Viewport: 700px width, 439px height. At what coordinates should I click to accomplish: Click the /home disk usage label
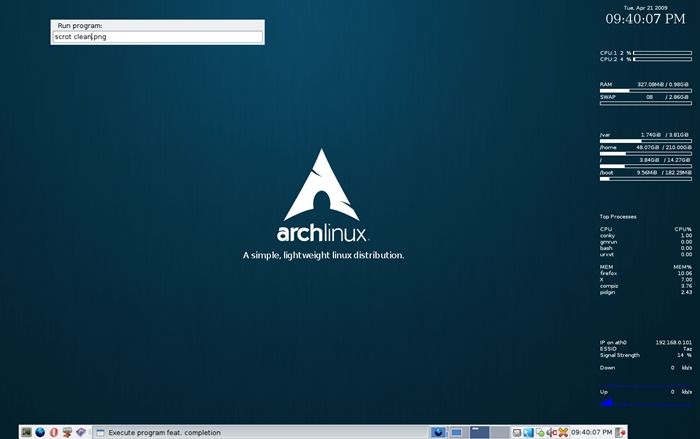coord(608,147)
